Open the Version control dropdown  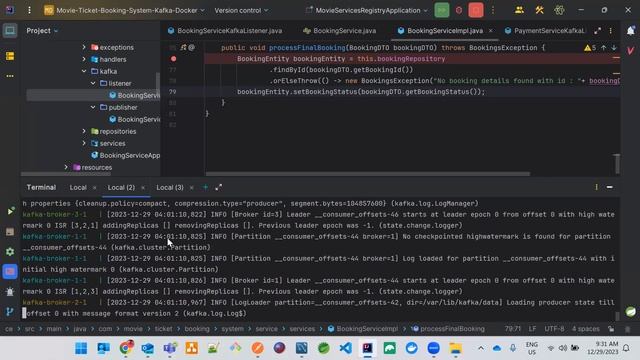coord(241,10)
